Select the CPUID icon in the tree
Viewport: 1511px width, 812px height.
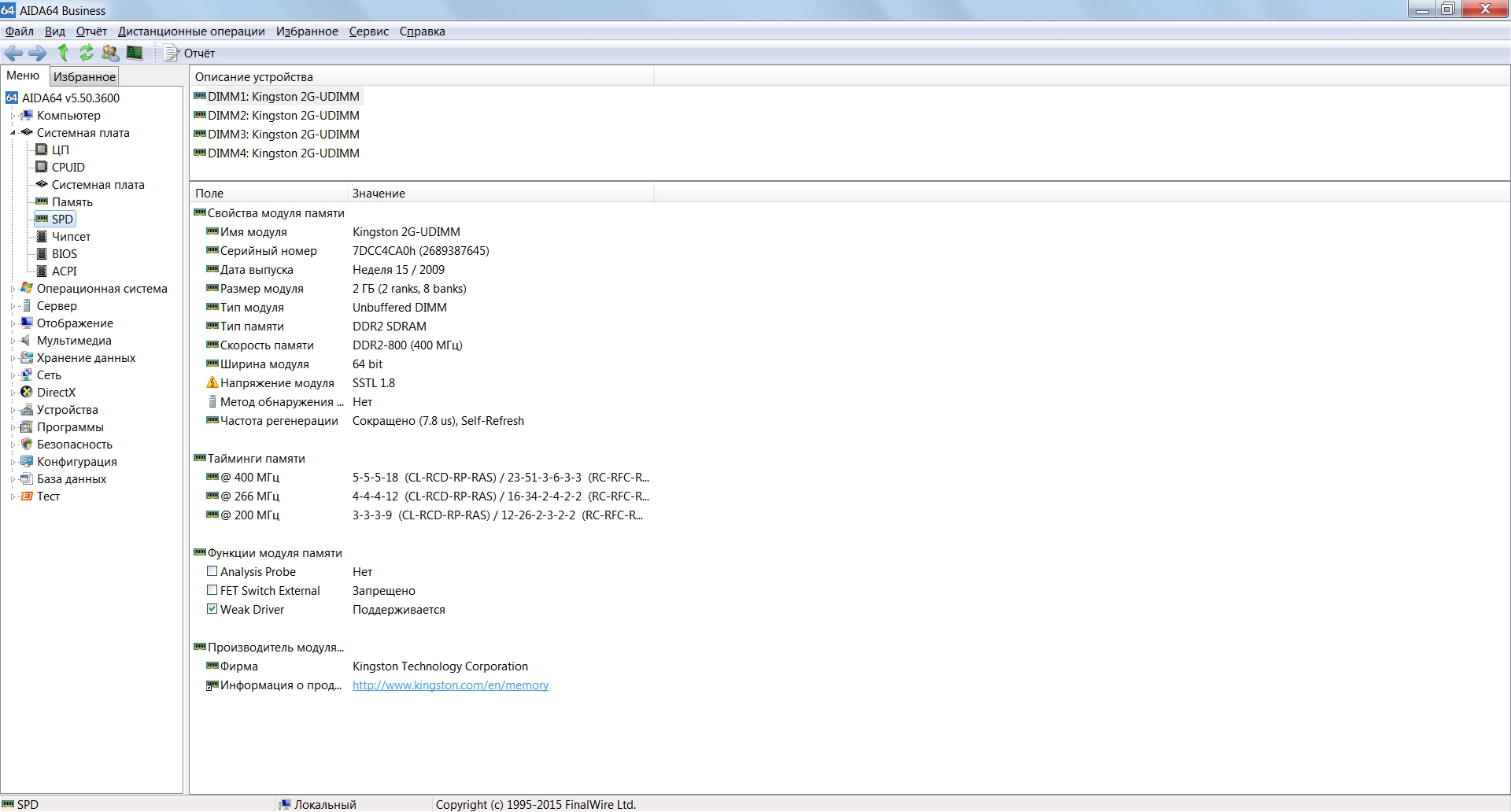42,167
